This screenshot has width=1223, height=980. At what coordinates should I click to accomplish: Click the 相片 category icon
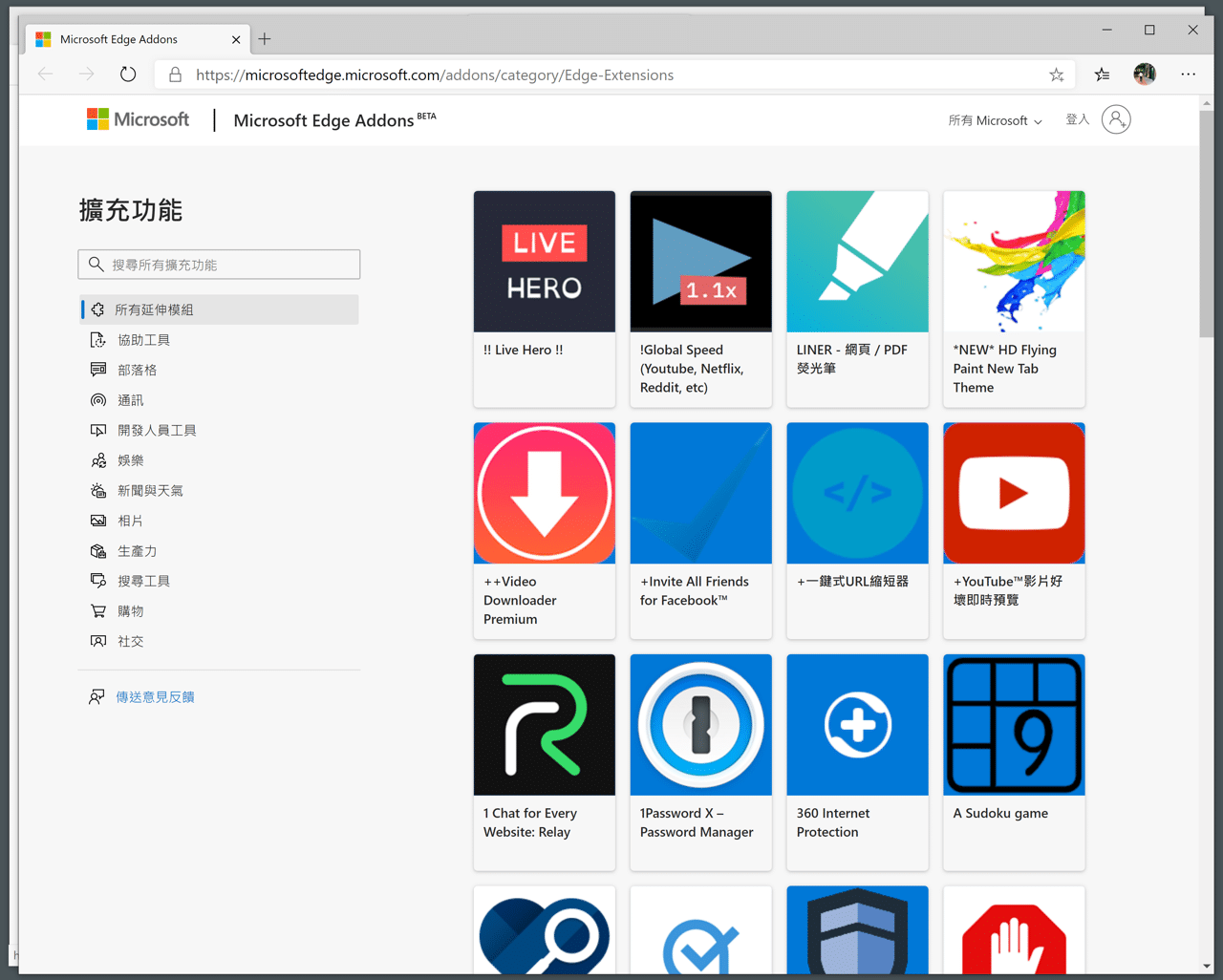tap(98, 521)
